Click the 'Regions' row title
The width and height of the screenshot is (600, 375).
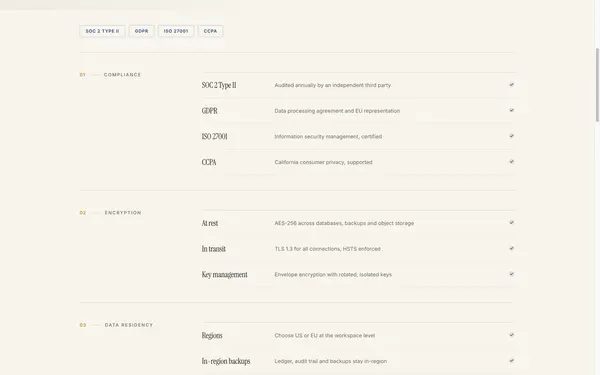click(212, 336)
